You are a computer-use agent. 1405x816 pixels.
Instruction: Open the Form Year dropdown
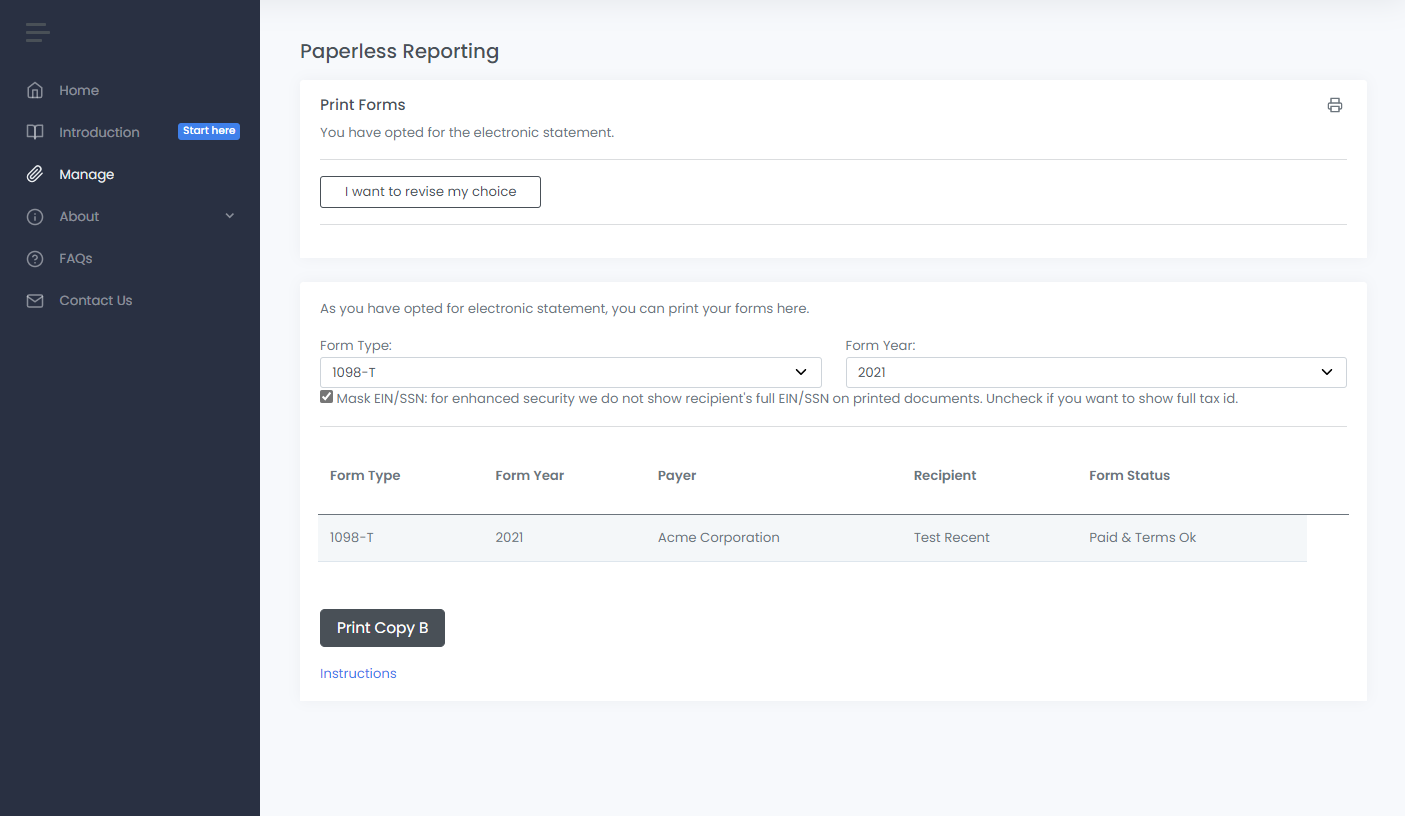[x=1095, y=372]
